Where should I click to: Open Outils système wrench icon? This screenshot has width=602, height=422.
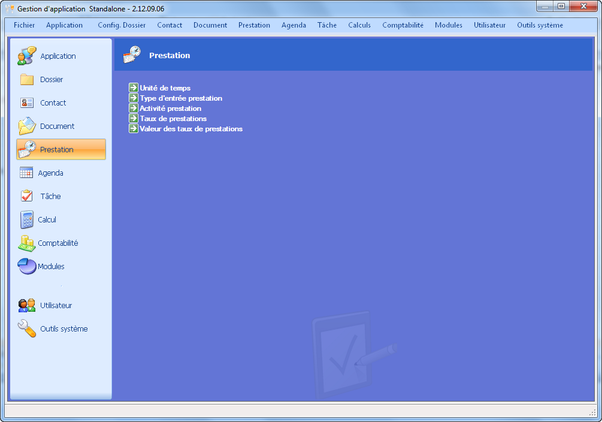click(27, 329)
